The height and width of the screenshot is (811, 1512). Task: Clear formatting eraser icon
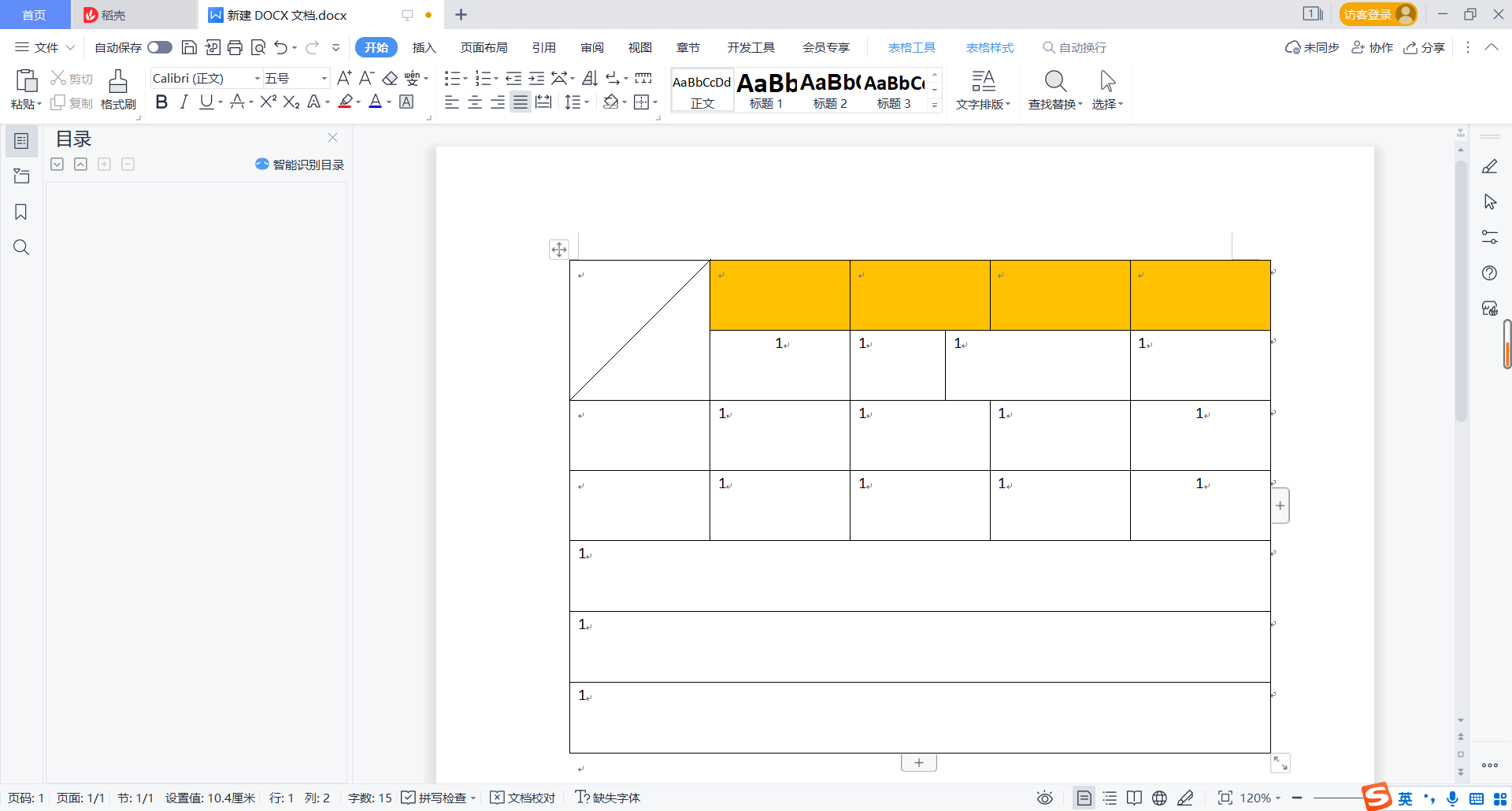pos(390,78)
